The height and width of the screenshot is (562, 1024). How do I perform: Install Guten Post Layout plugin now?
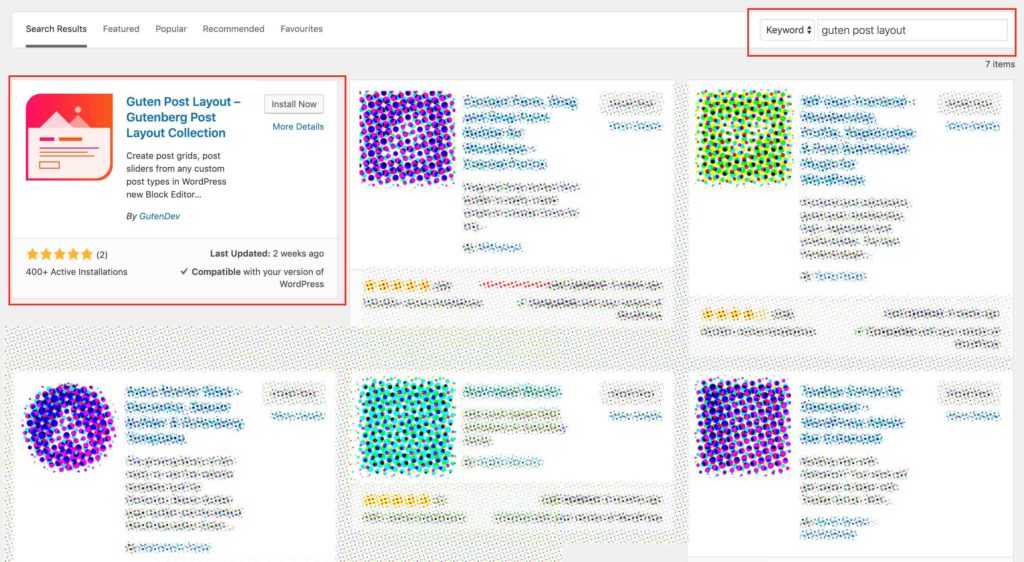pos(294,104)
